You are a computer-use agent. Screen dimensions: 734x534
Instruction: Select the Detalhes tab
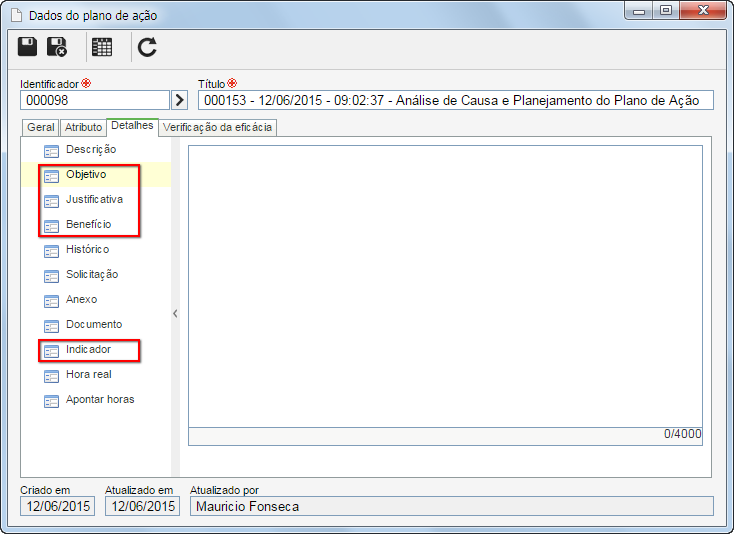tap(132, 126)
